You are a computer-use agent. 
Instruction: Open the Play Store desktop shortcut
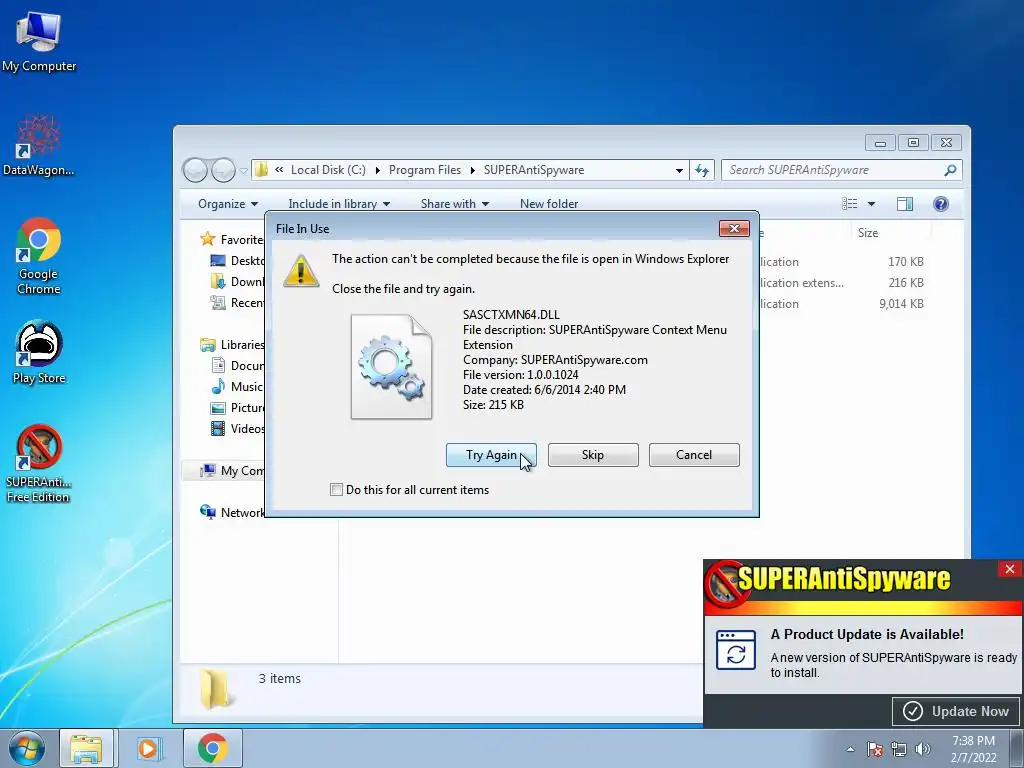pyautogui.click(x=39, y=352)
